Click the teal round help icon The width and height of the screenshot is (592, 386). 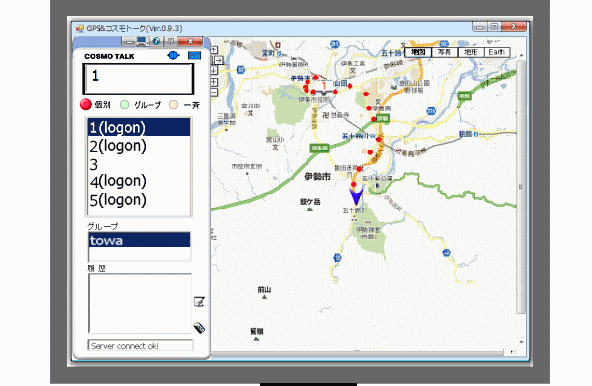[x=156, y=41]
